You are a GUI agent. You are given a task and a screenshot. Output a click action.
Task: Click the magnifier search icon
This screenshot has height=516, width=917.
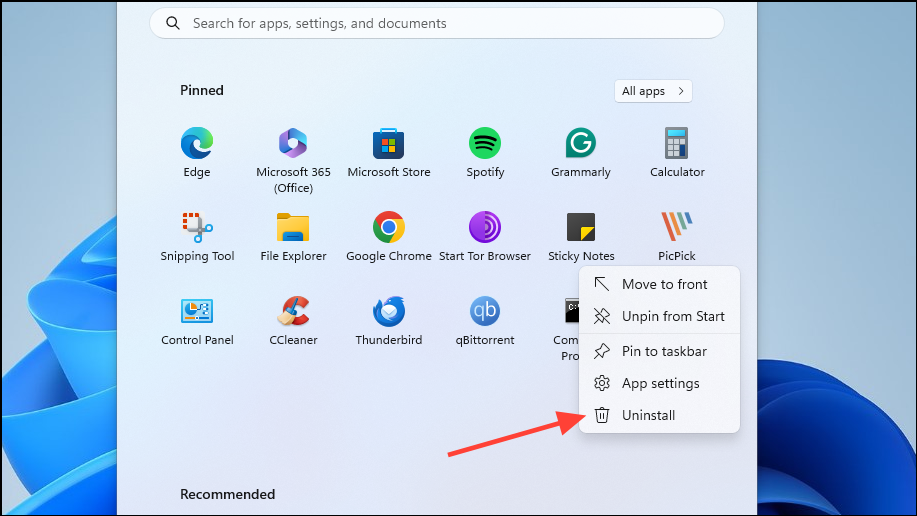(173, 23)
